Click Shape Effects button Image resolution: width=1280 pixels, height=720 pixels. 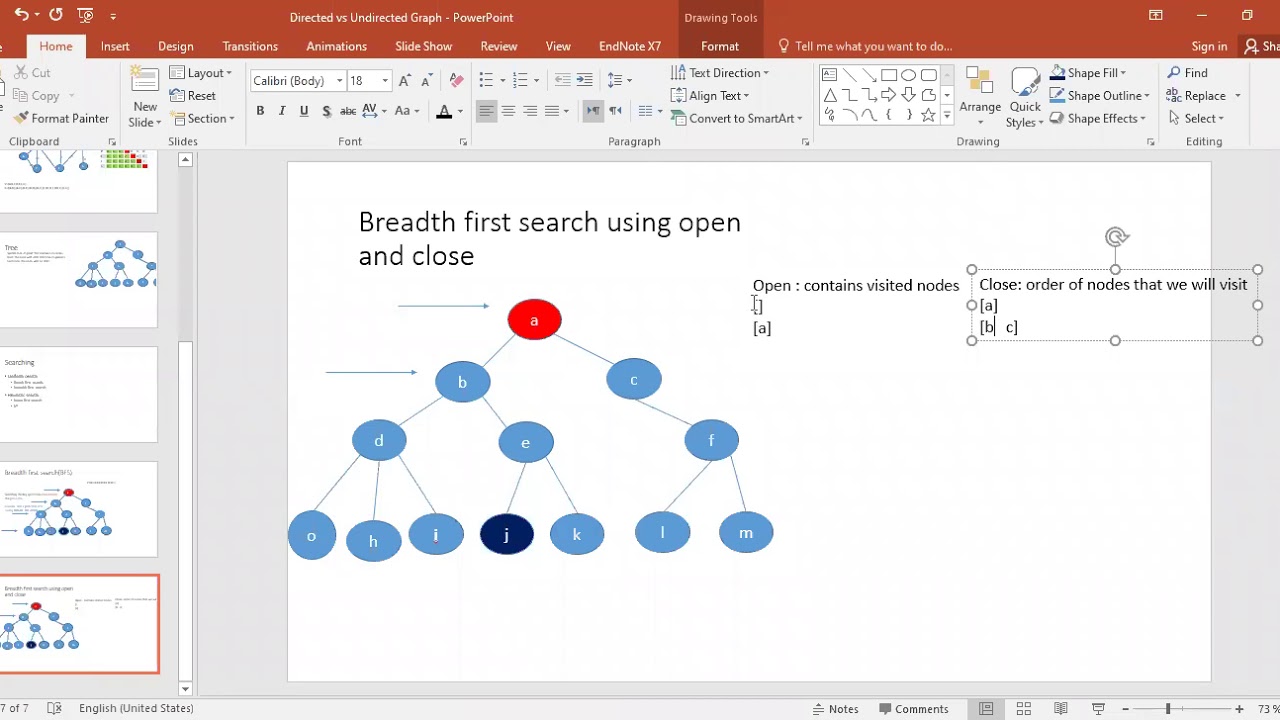click(1097, 118)
